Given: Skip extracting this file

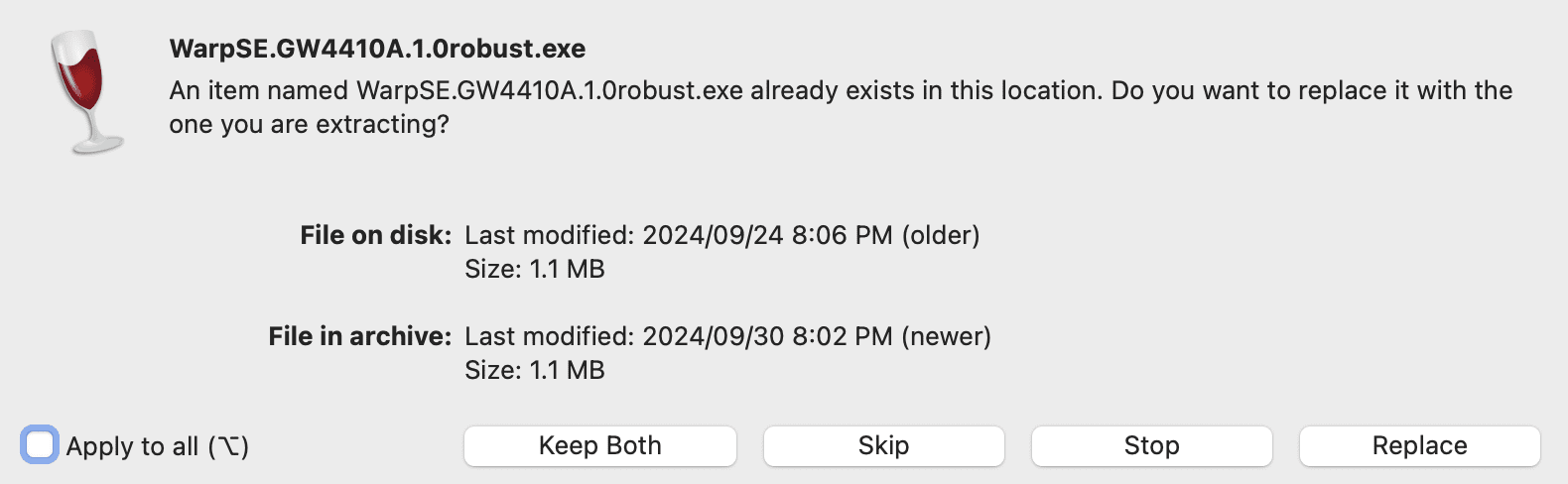Looking at the screenshot, I should click(883, 445).
